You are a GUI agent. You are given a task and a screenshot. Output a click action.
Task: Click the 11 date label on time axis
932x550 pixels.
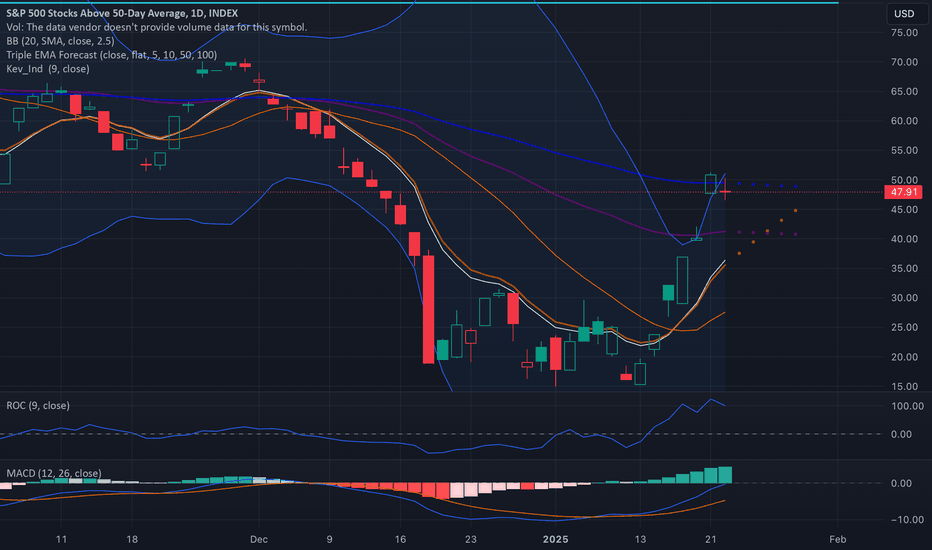point(61,539)
